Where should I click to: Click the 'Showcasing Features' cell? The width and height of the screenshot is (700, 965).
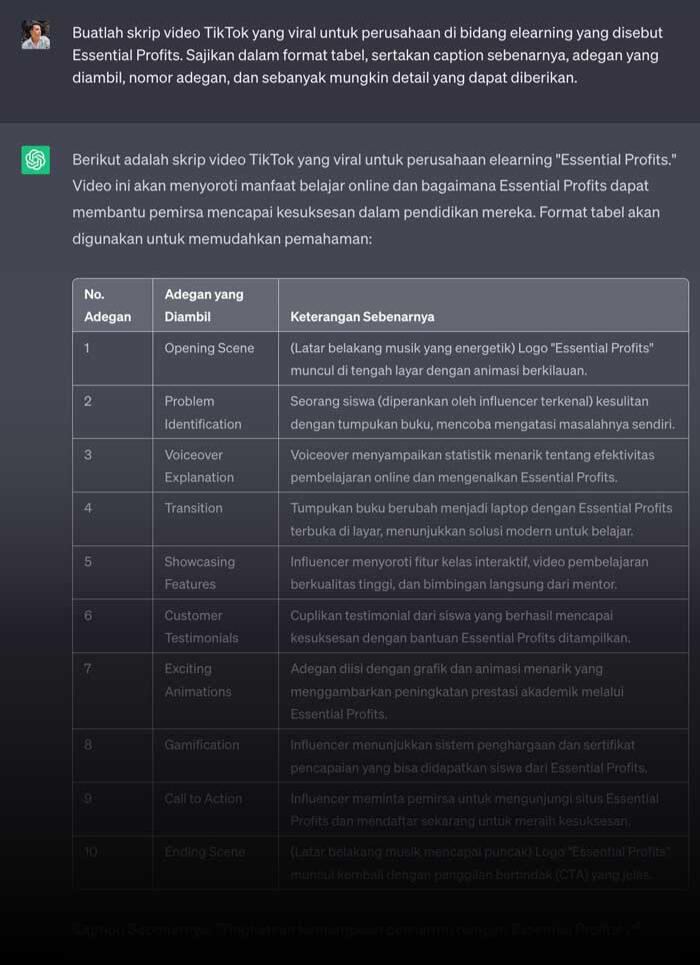(x=215, y=572)
